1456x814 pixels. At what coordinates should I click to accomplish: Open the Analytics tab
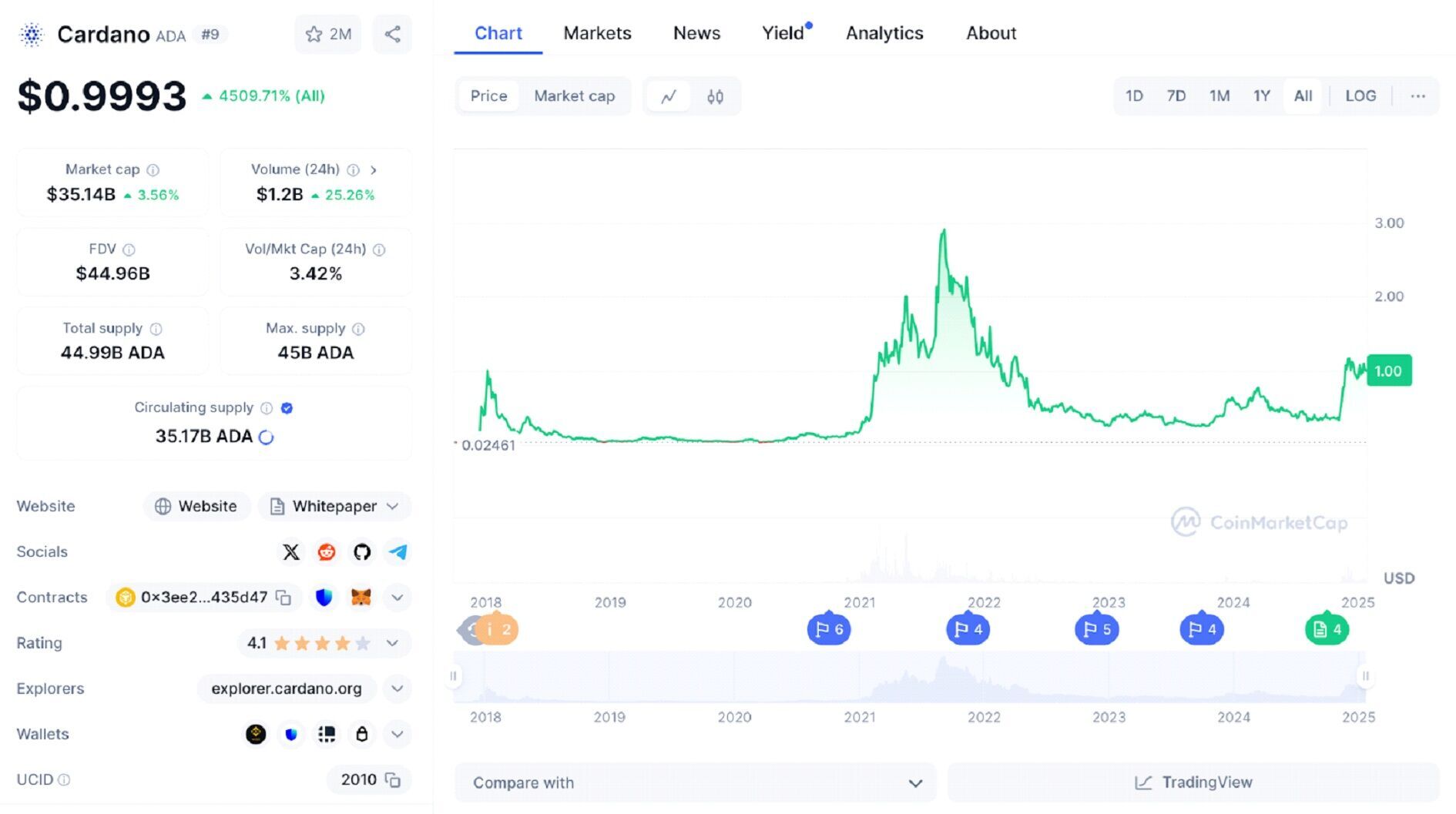(884, 33)
